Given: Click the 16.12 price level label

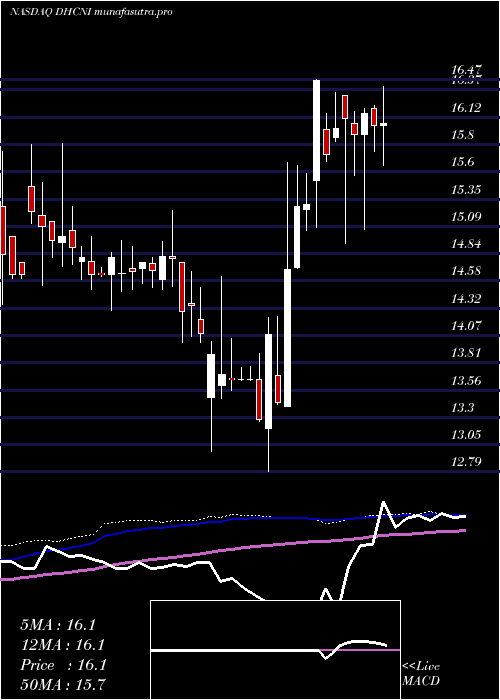Looking at the screenshot, I should click(466, 108).
